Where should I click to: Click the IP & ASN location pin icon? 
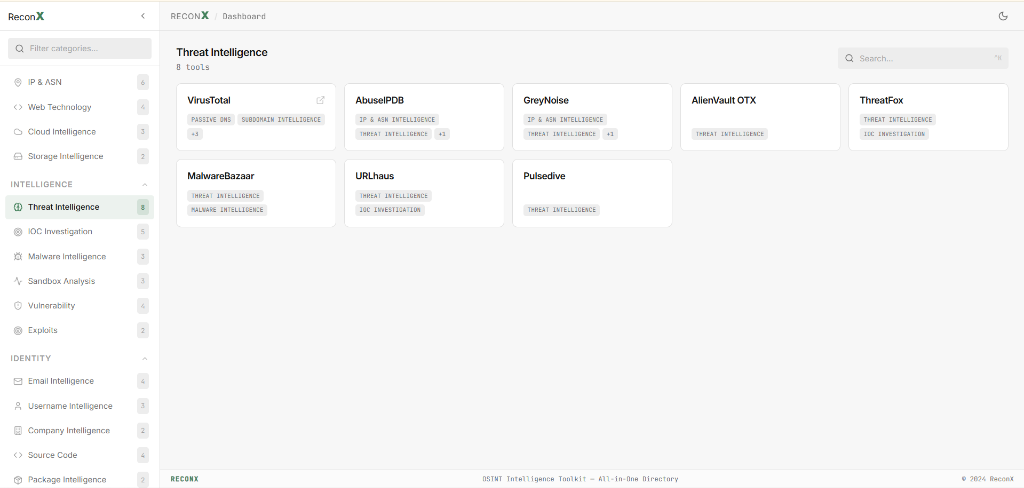click(18, 82)
